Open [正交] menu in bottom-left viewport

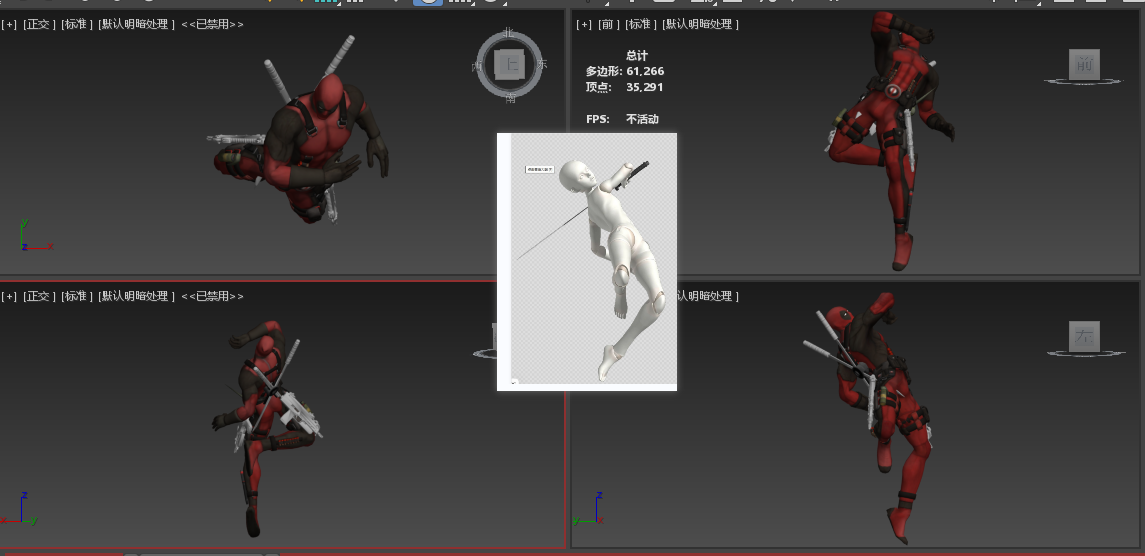pyautogui.click(x=39, y=296)
